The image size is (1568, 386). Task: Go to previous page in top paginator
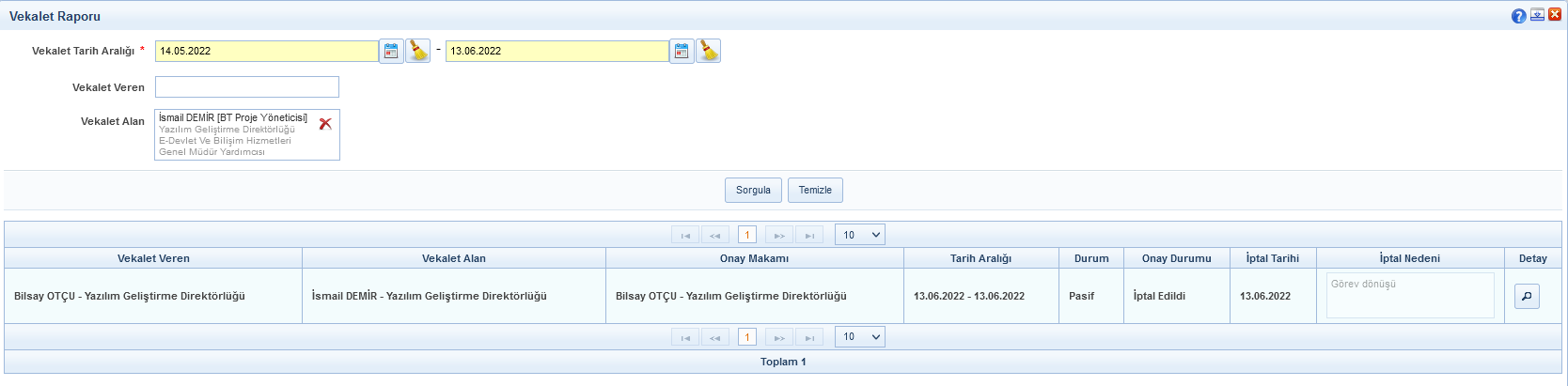715,235
